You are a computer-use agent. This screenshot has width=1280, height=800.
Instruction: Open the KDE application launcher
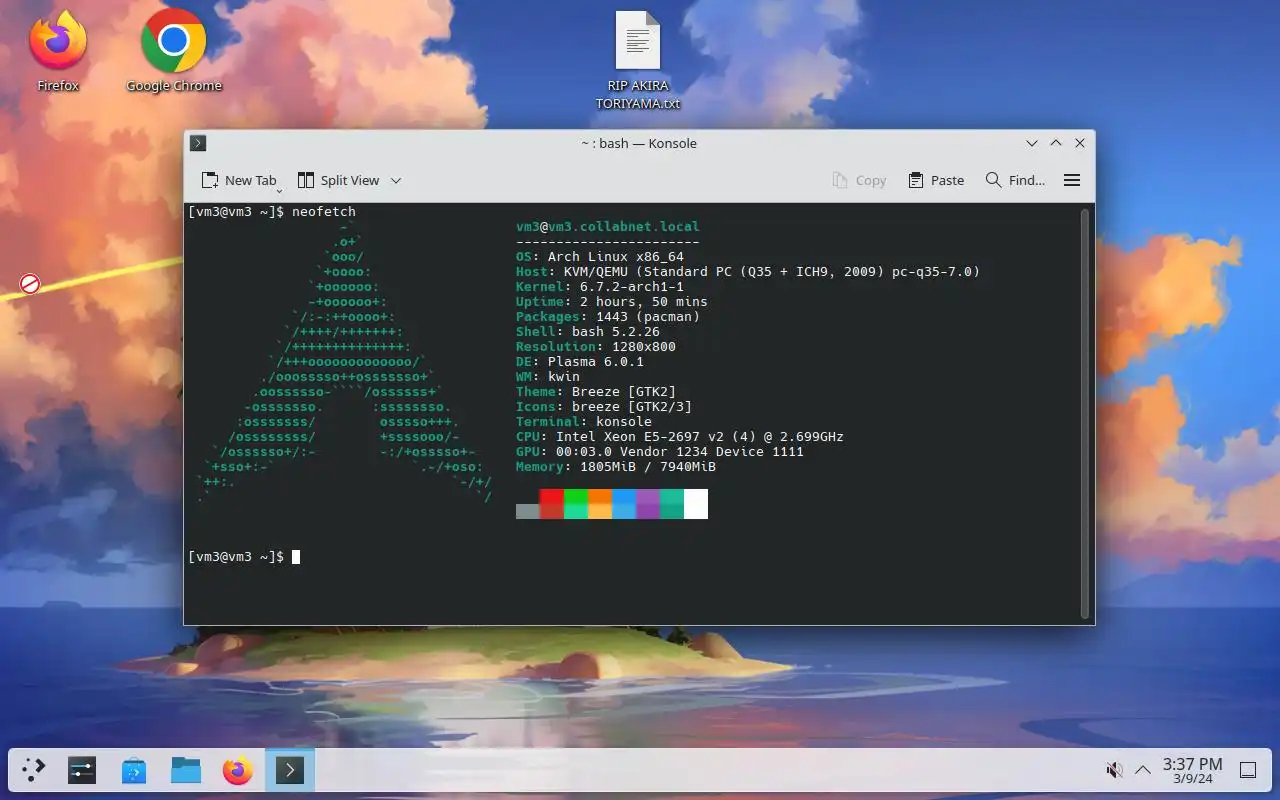pos(34,770)
